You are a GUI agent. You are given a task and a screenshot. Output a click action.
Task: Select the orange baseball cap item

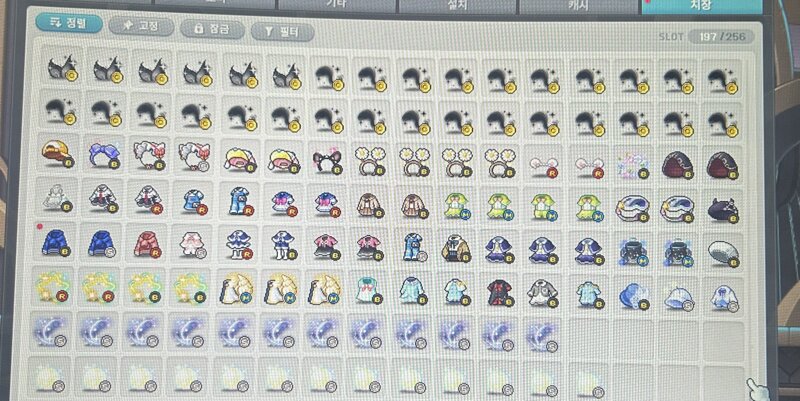(58, 153)
